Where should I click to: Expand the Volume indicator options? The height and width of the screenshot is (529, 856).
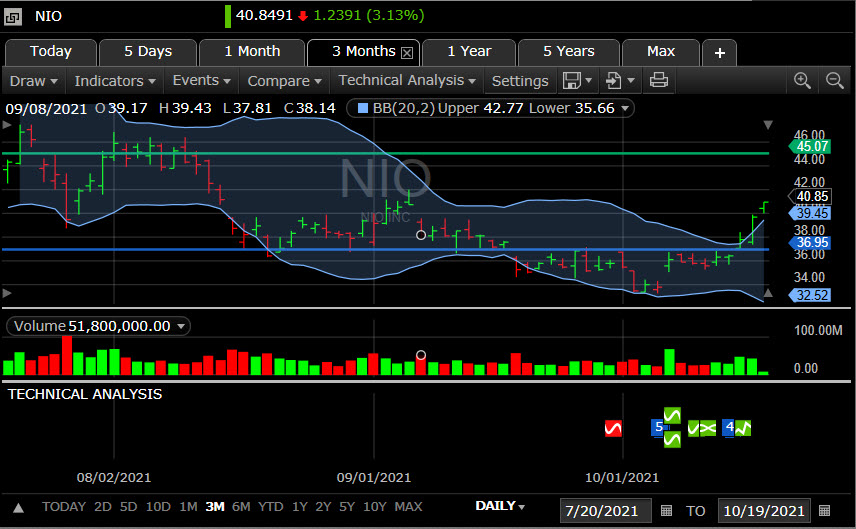coord(181,326)
